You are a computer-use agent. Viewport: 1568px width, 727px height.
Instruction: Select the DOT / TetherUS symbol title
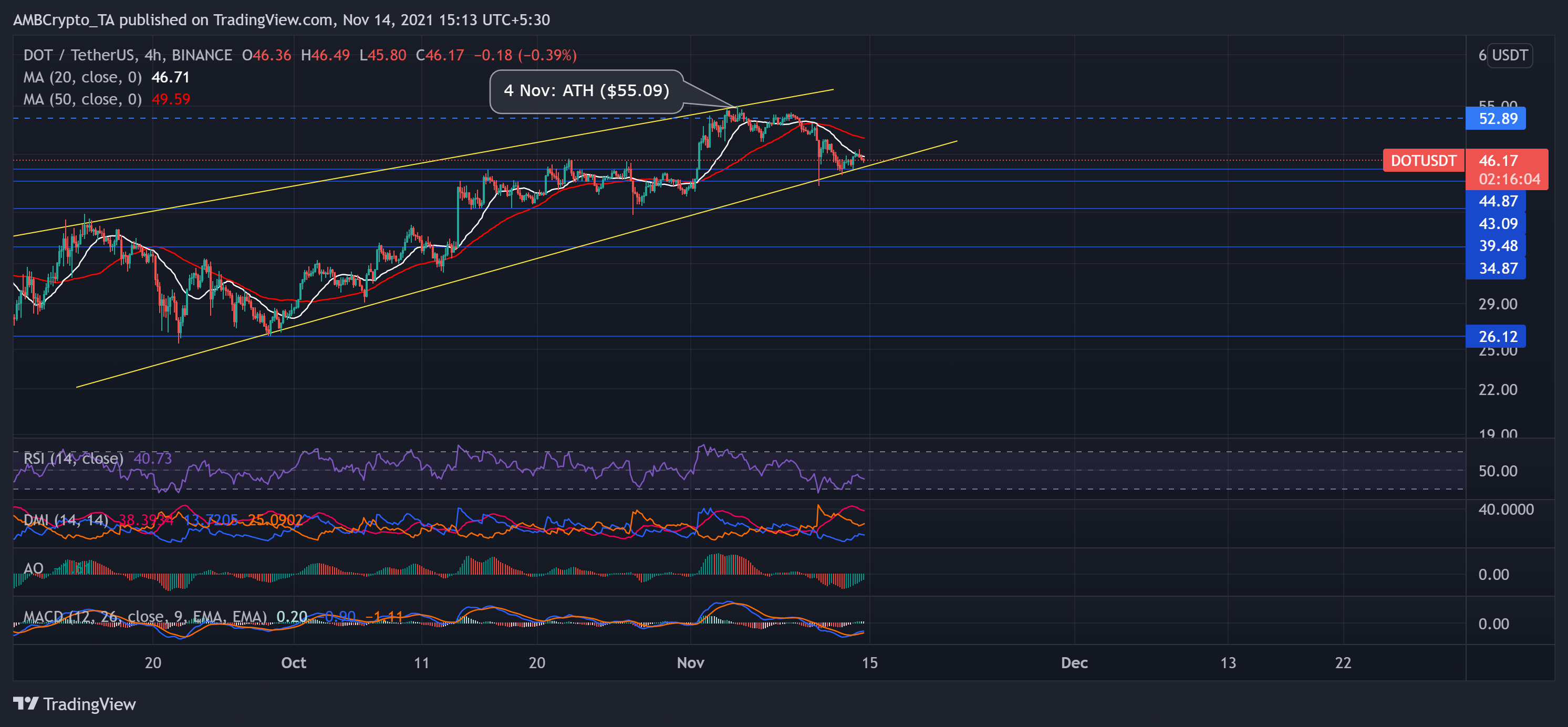pyautogui.click(x=128, y=55)
